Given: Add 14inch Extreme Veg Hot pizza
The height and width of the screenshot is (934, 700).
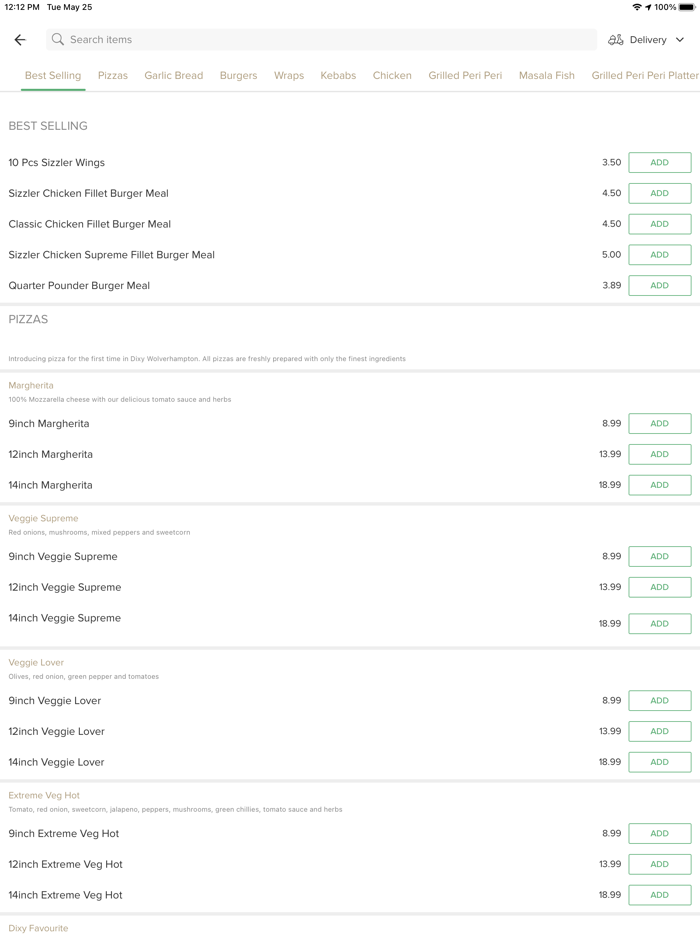Looking at the screenshot, I should [x=659, y=895].
